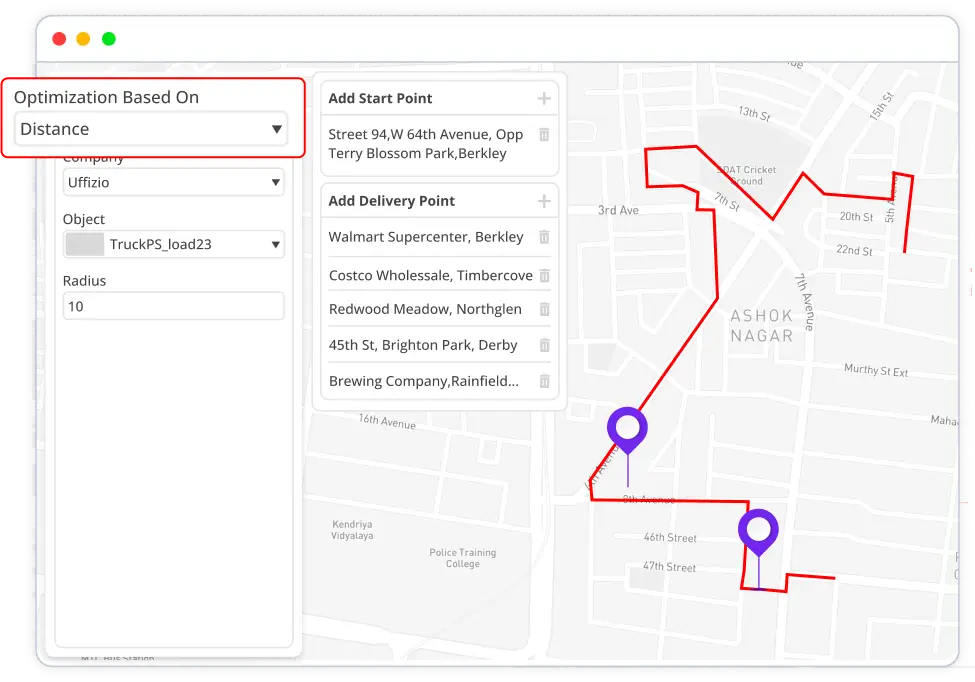Image resolution: width=975 pixels, height=682 pixels.
Task: Select the Street 94 start point address
Action: 425,144
